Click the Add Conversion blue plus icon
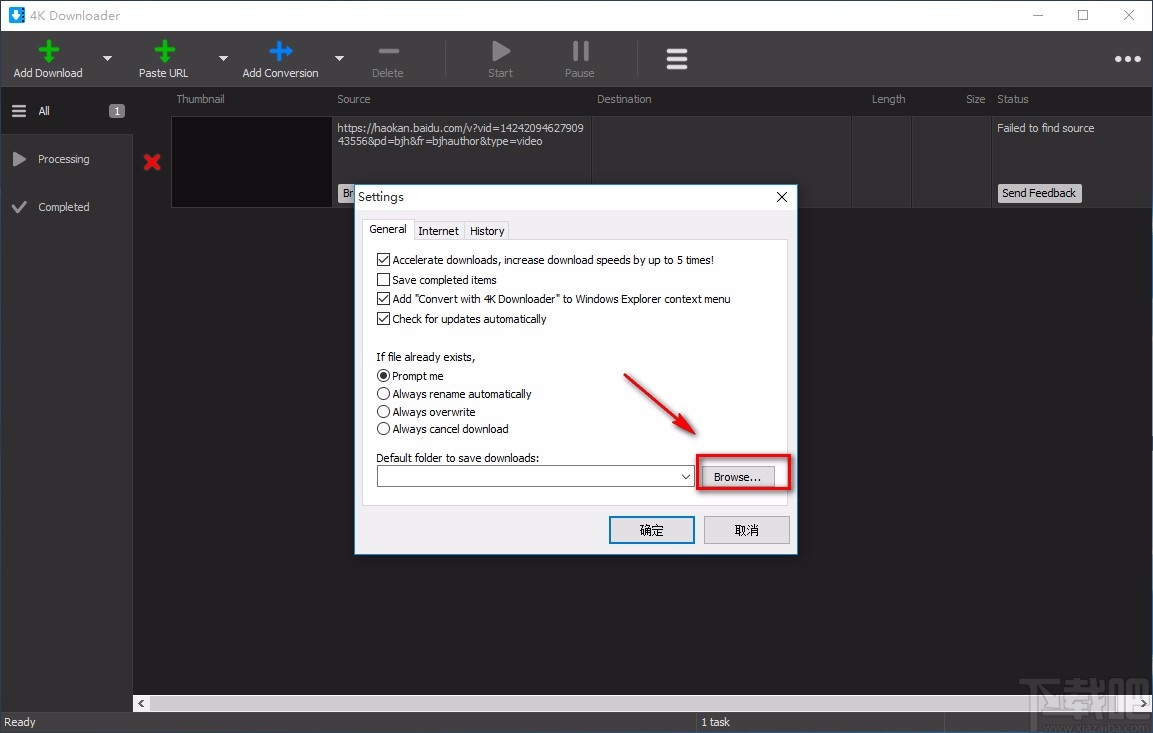Viewport: 1153px width, 733px height. [281, 51]
